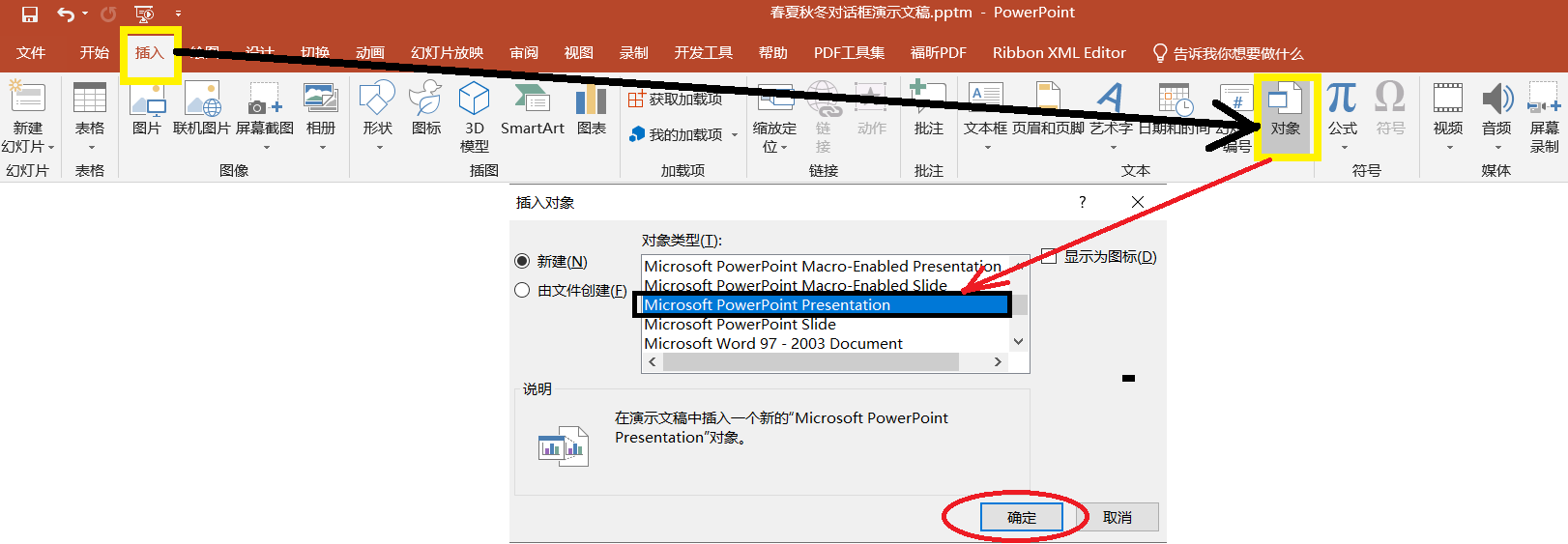1568x544 pixels.
Task: Switch to the 开发工具 developer tab
Action: click(704, 53)
